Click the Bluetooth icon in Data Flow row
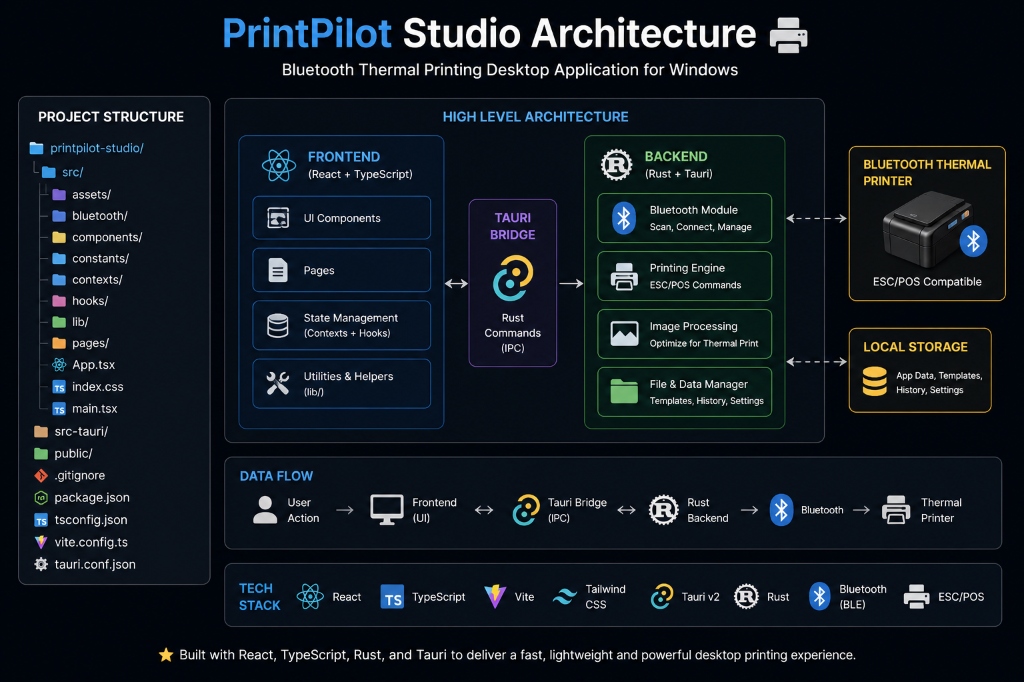 (x=781, y=510)
